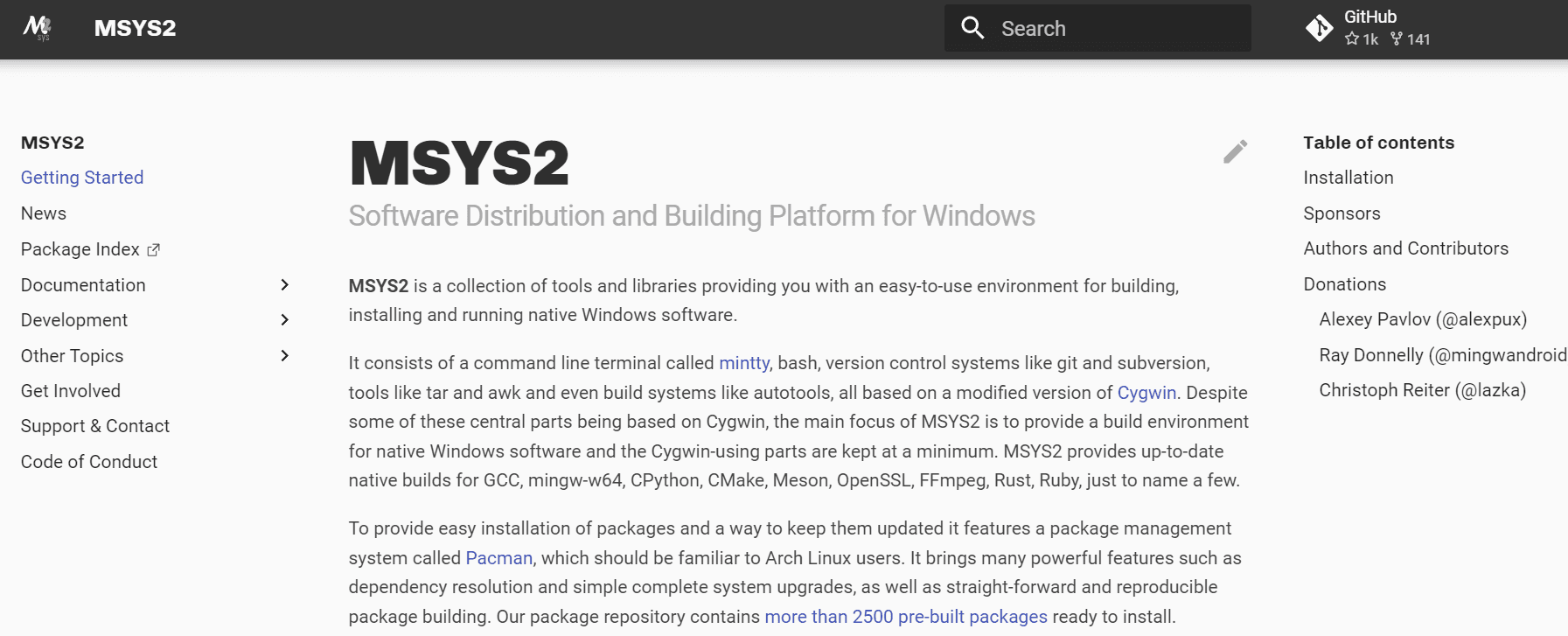Image resolution: width=1568 pixels, height=636 pixels.
Task: Expand the Documentation section chevron
Action: [284, 285]
